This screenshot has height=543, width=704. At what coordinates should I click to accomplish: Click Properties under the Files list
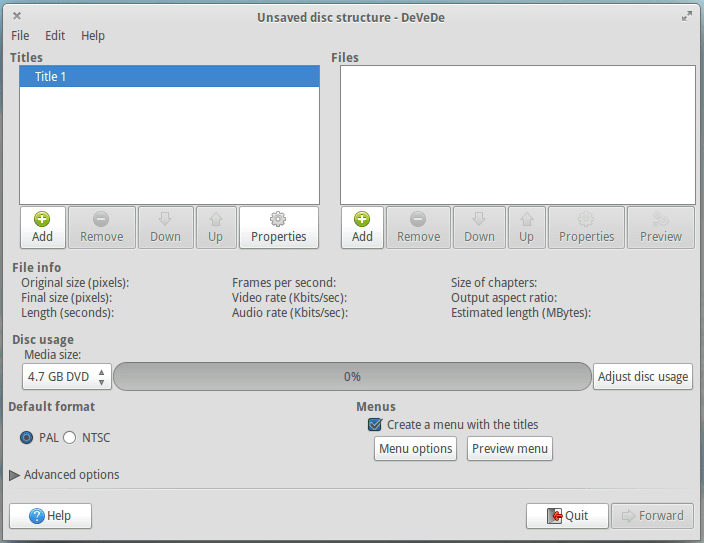tap(586, 227)
